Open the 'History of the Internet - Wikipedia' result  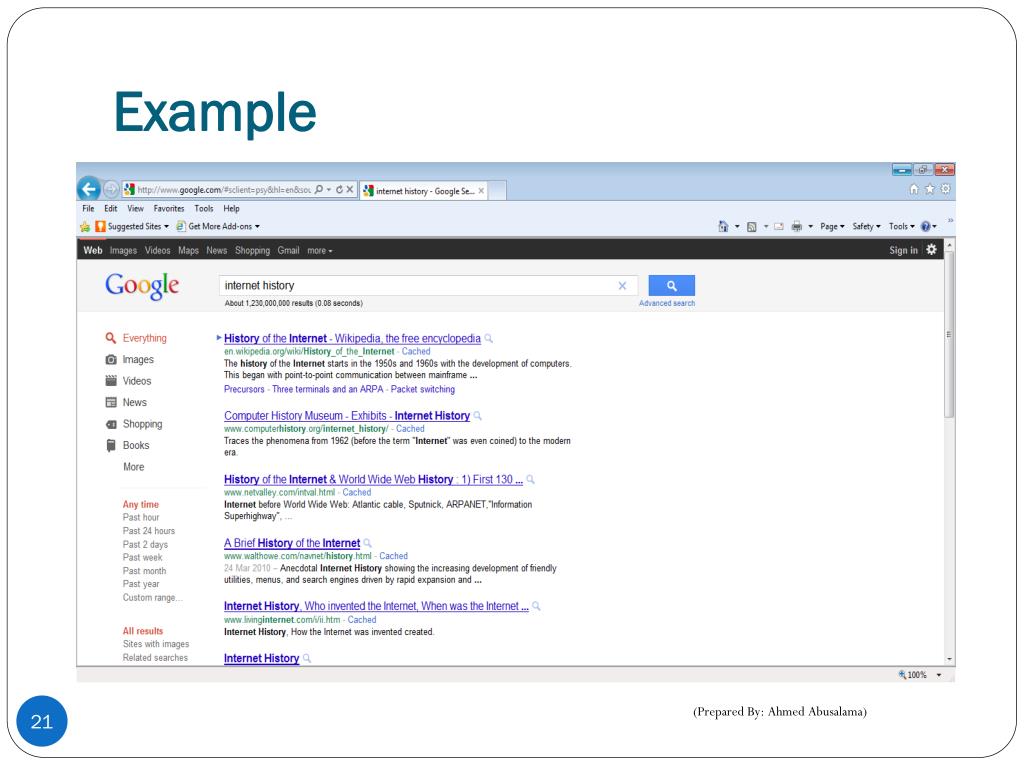(352, 338)
